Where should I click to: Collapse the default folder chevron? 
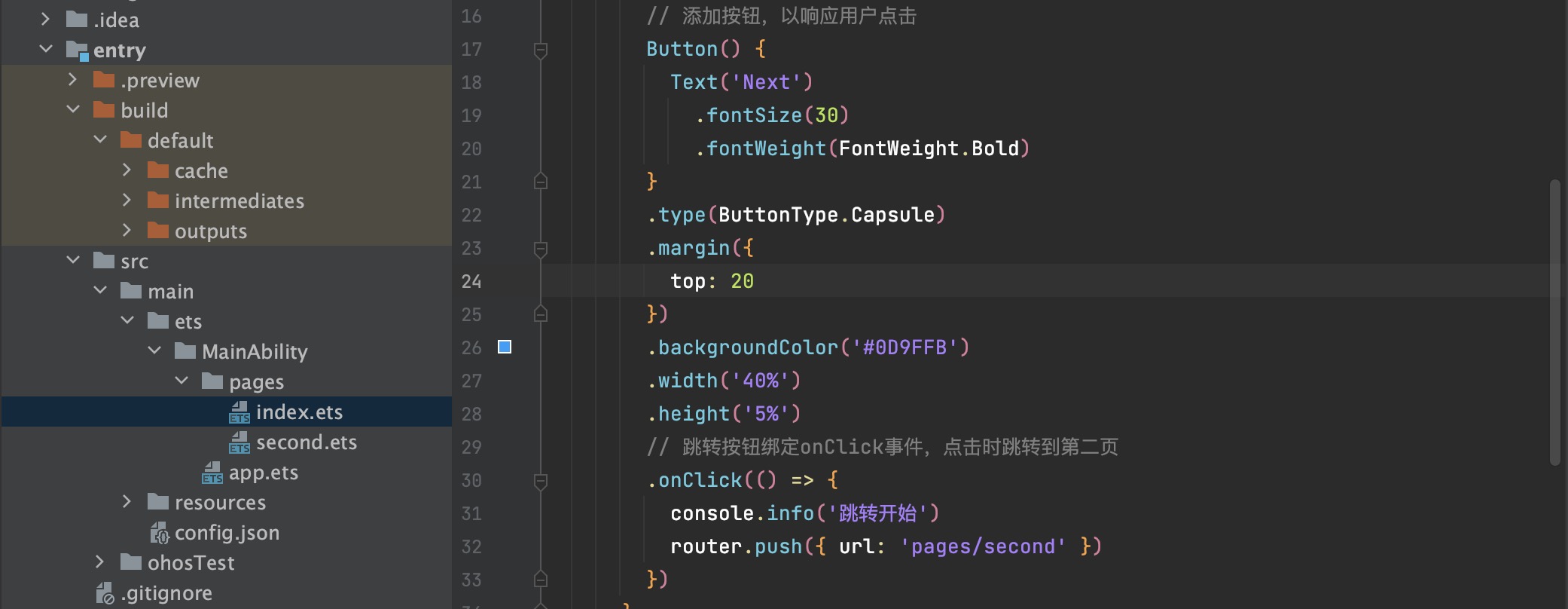[100, 140]
